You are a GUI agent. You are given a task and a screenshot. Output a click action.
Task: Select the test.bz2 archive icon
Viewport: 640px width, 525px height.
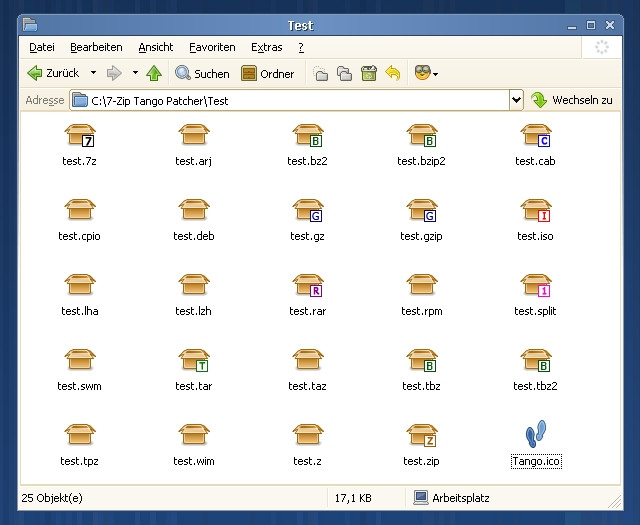point(308,136)
